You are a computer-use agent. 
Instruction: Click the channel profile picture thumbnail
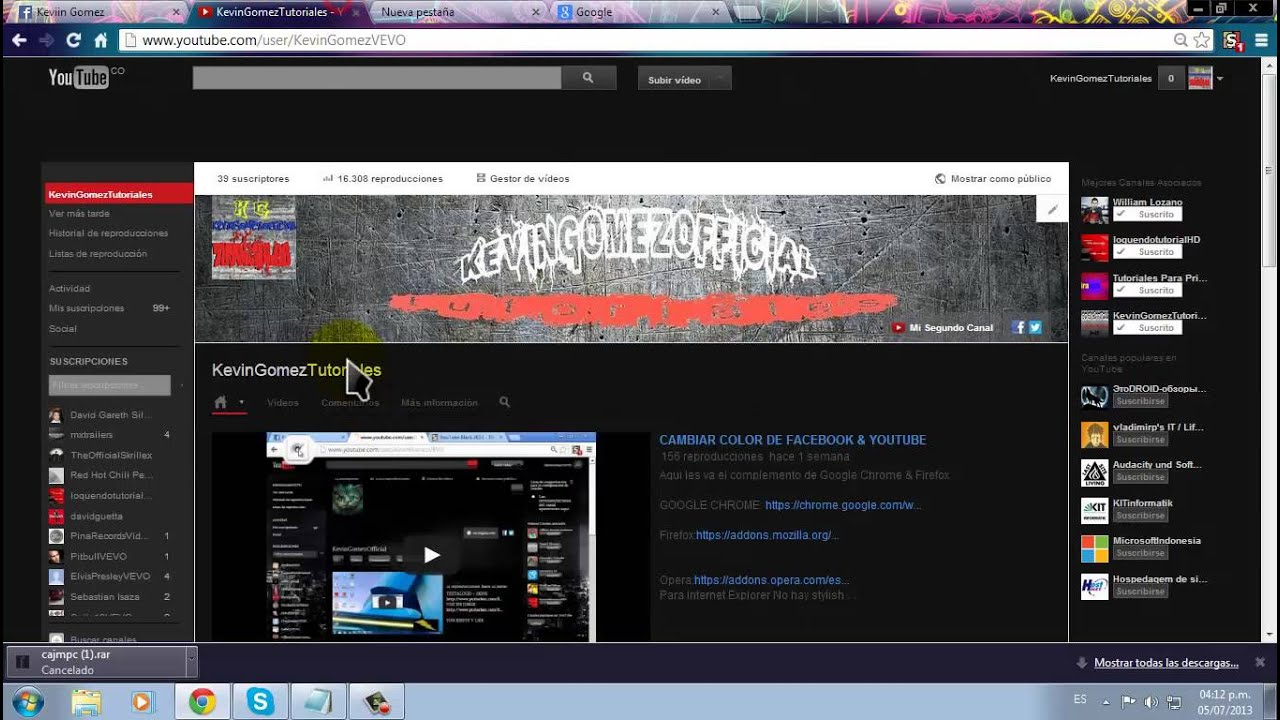pyautogui.click(x=253, y=238)
